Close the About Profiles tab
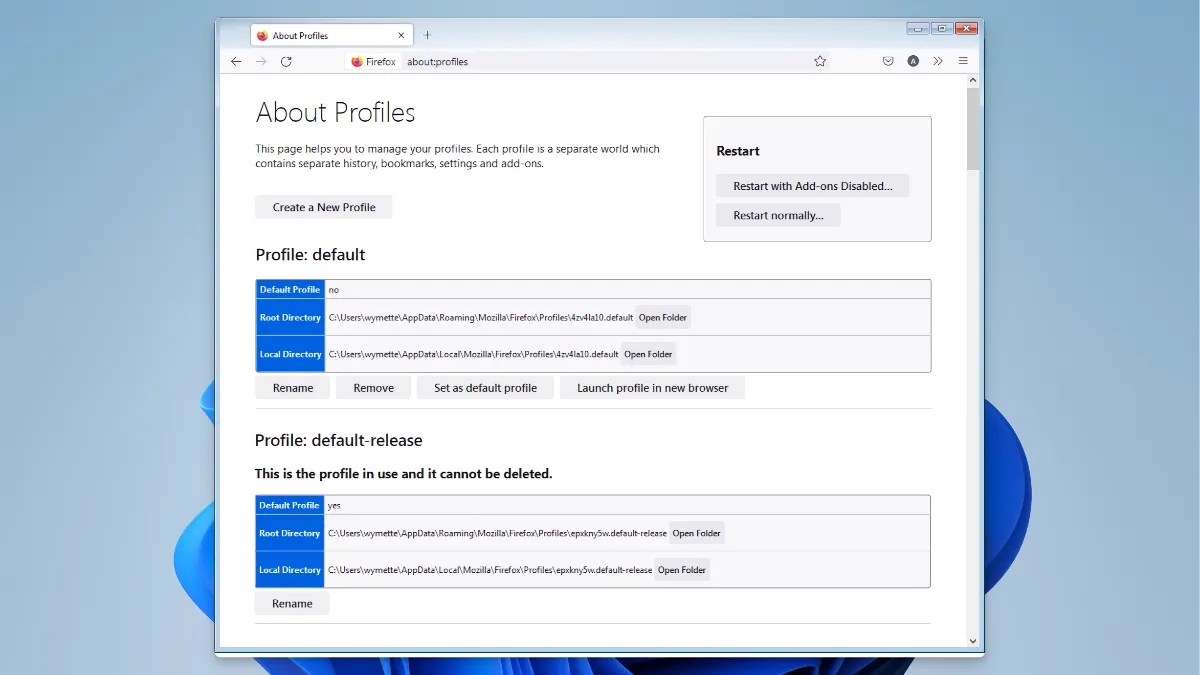Viewport: 1200px width, 675px height. (x=402, y=35)
